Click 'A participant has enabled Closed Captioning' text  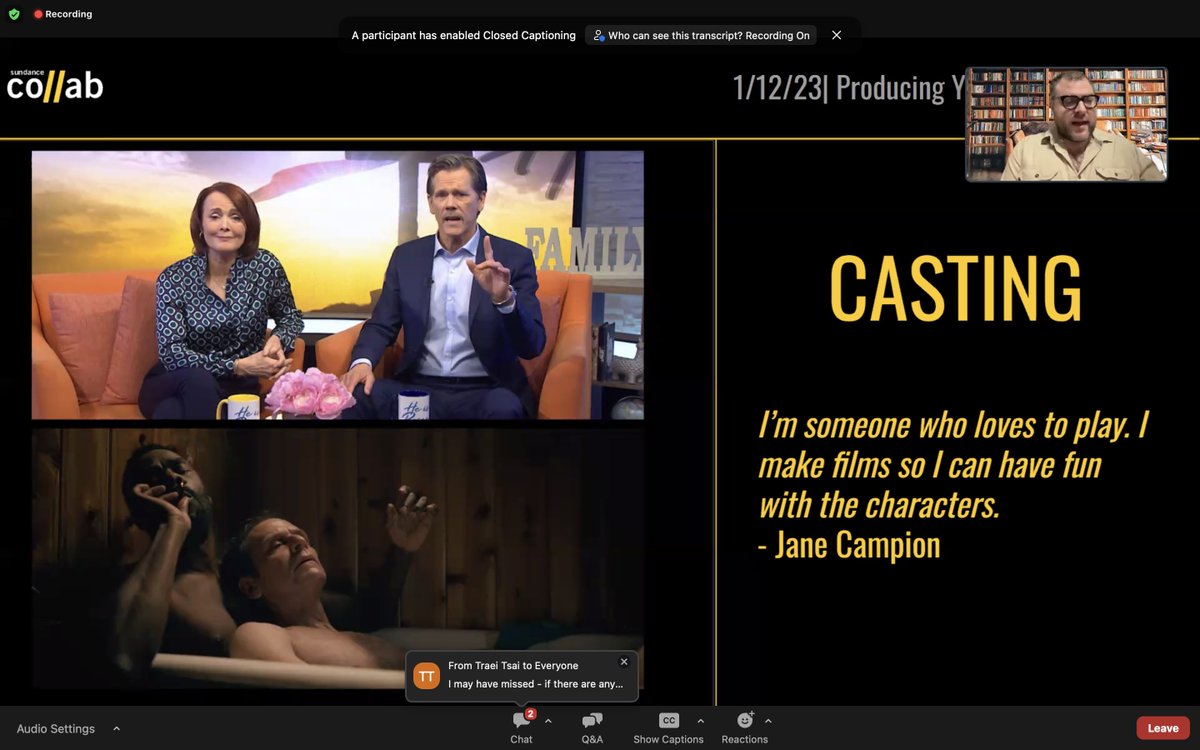[464, 35]
